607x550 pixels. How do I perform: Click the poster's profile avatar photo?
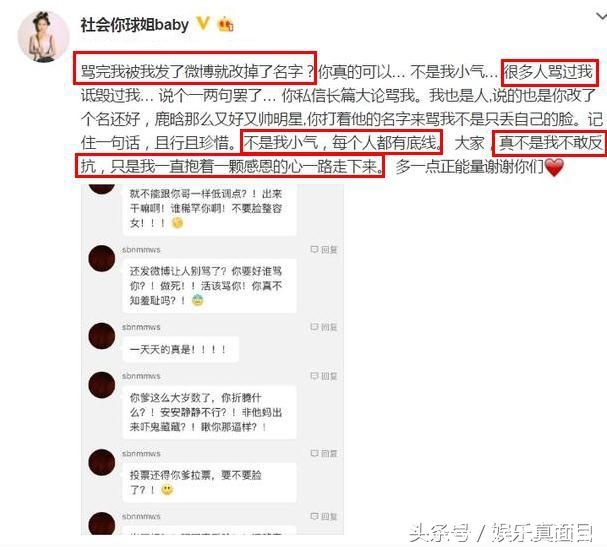[x=43, y=37]
